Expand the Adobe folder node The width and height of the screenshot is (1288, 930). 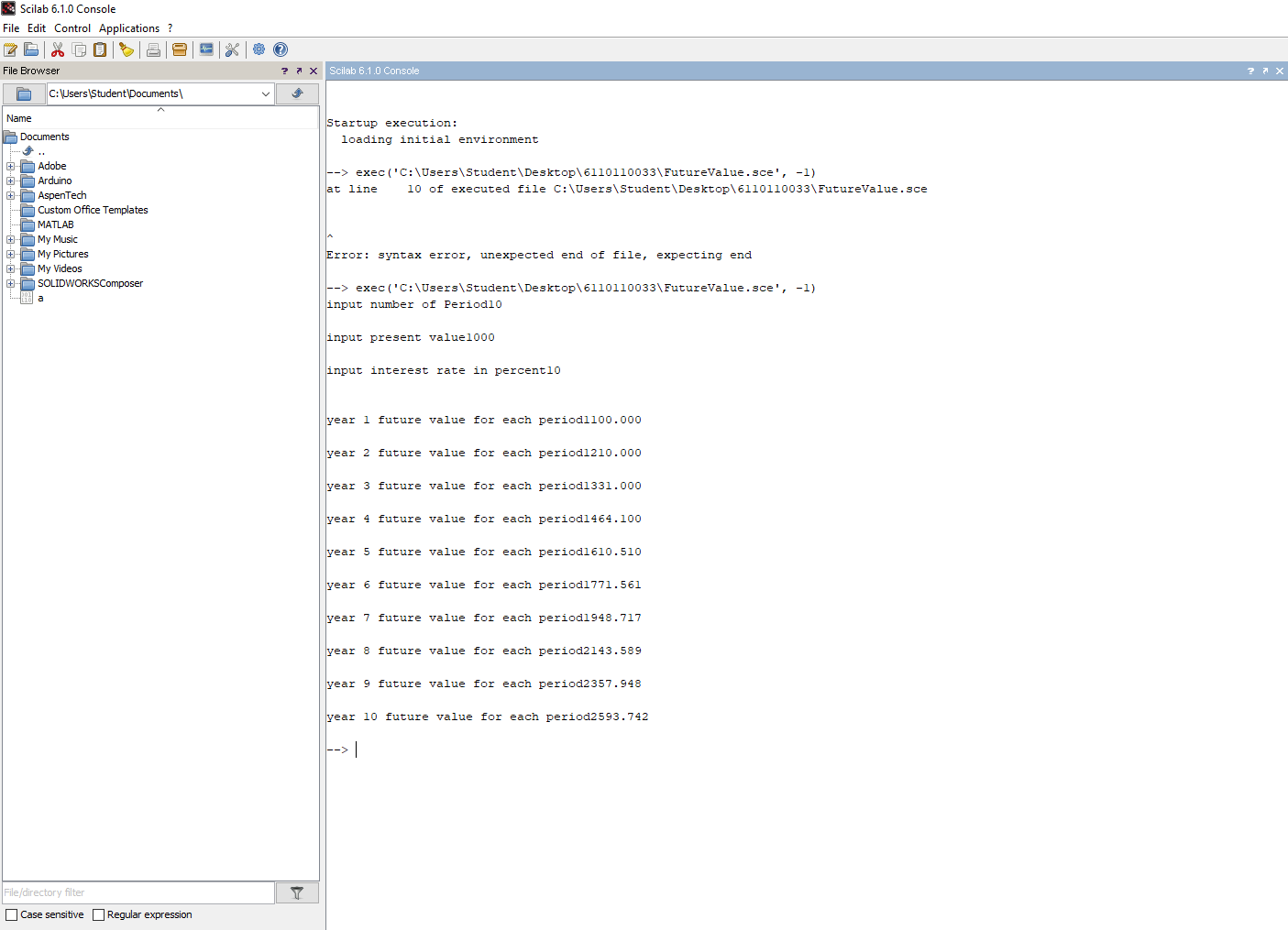(x=10, y=166)
